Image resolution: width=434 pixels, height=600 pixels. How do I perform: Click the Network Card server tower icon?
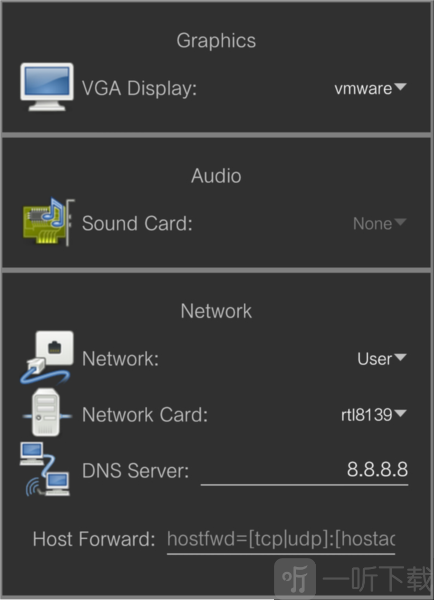pos(47,412)
